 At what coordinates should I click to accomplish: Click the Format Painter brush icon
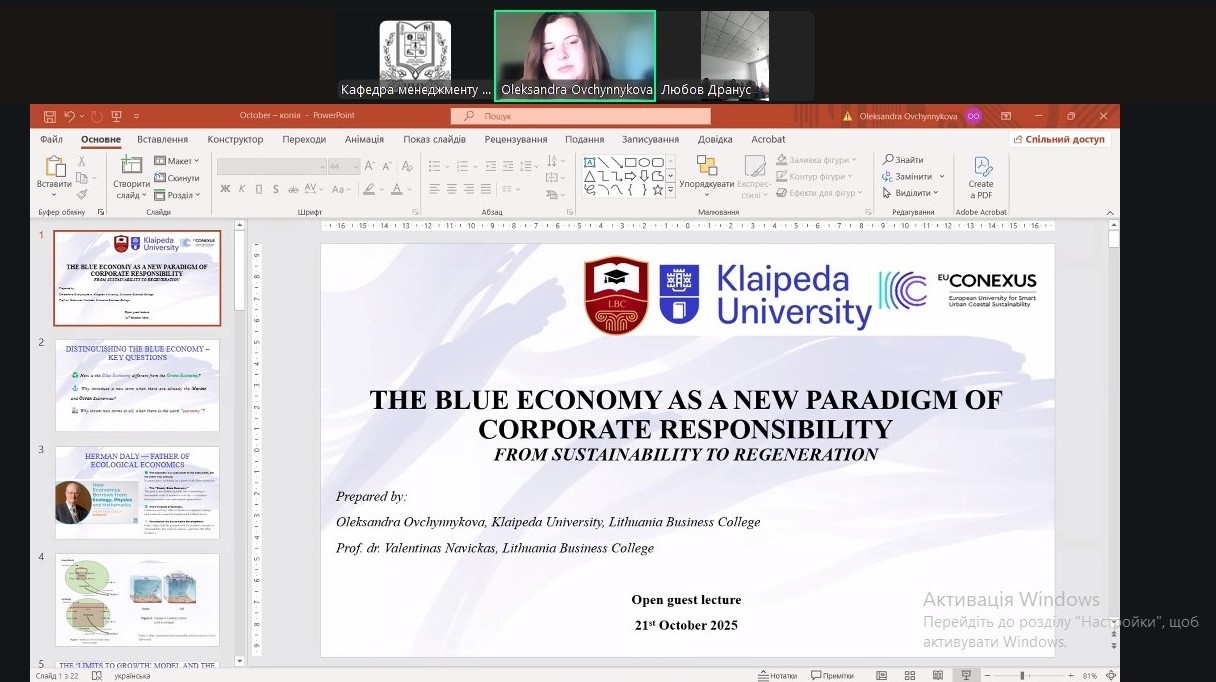pos(82,194)
